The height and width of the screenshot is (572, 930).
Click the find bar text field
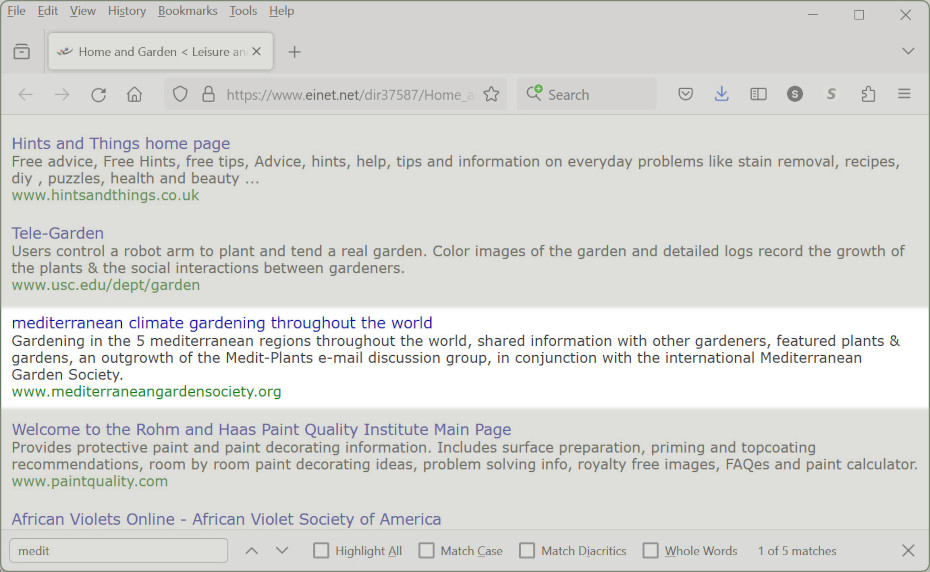[118, 551]
